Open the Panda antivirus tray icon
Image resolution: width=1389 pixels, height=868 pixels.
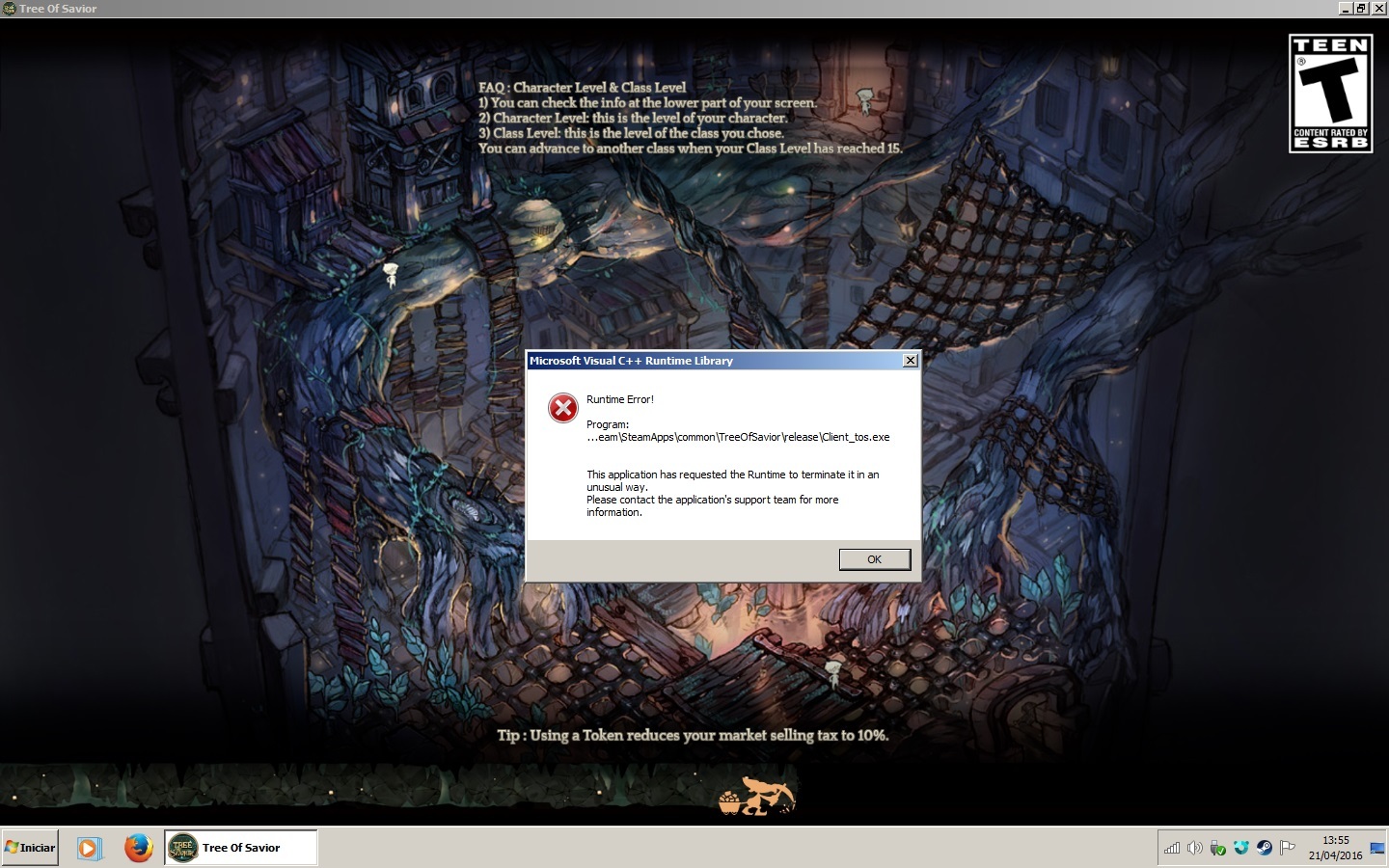coord(1240,848)
